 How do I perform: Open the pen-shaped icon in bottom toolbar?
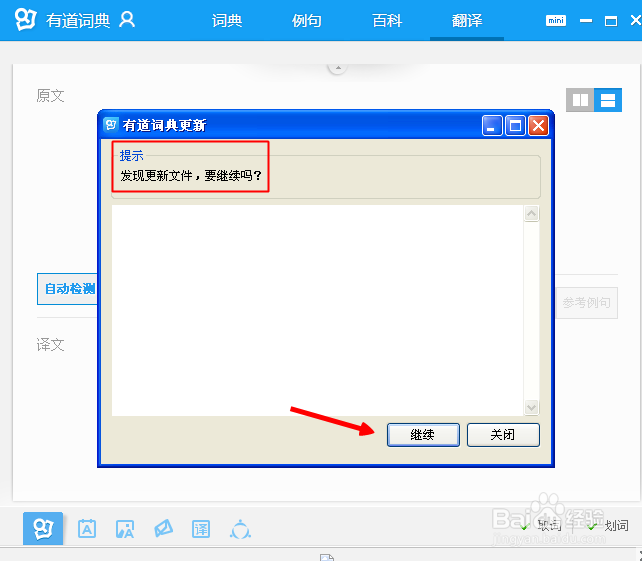(163, 529)
